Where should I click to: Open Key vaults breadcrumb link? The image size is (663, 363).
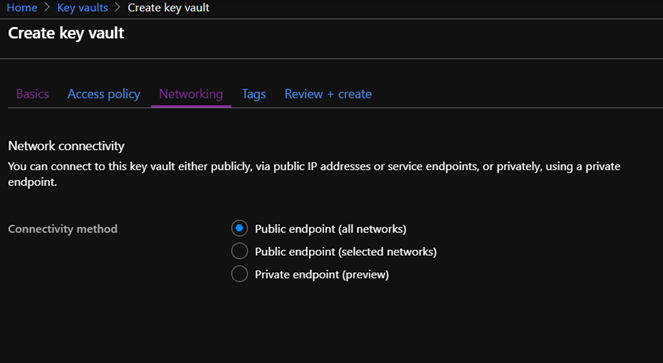tap(82, 8)
